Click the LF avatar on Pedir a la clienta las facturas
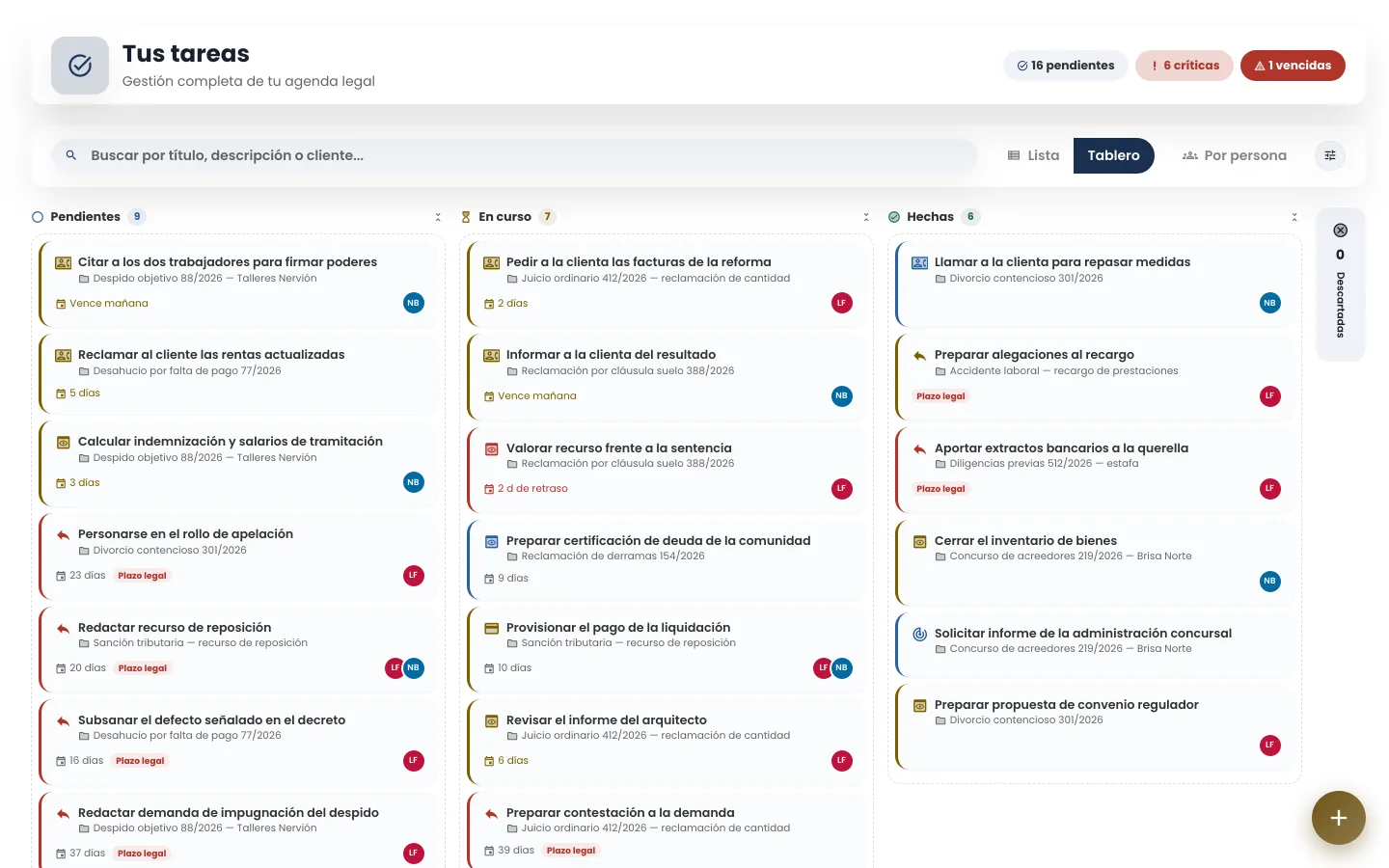The image size is (1389, 868). pos(842,303)
